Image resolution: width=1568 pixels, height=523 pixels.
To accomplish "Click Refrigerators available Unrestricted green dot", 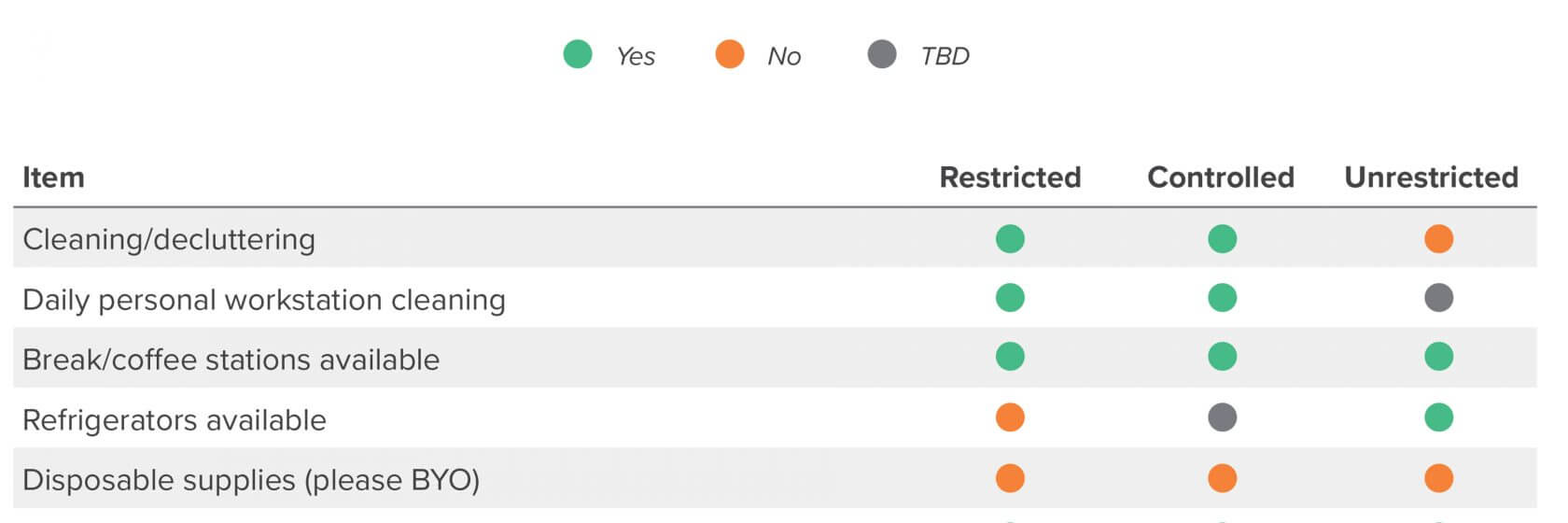I will [1439, 417].
